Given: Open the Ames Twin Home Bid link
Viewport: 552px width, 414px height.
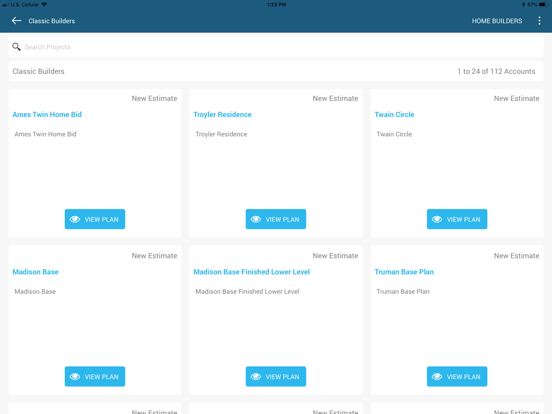Looking at the screenshot, I should click(47, 114).
